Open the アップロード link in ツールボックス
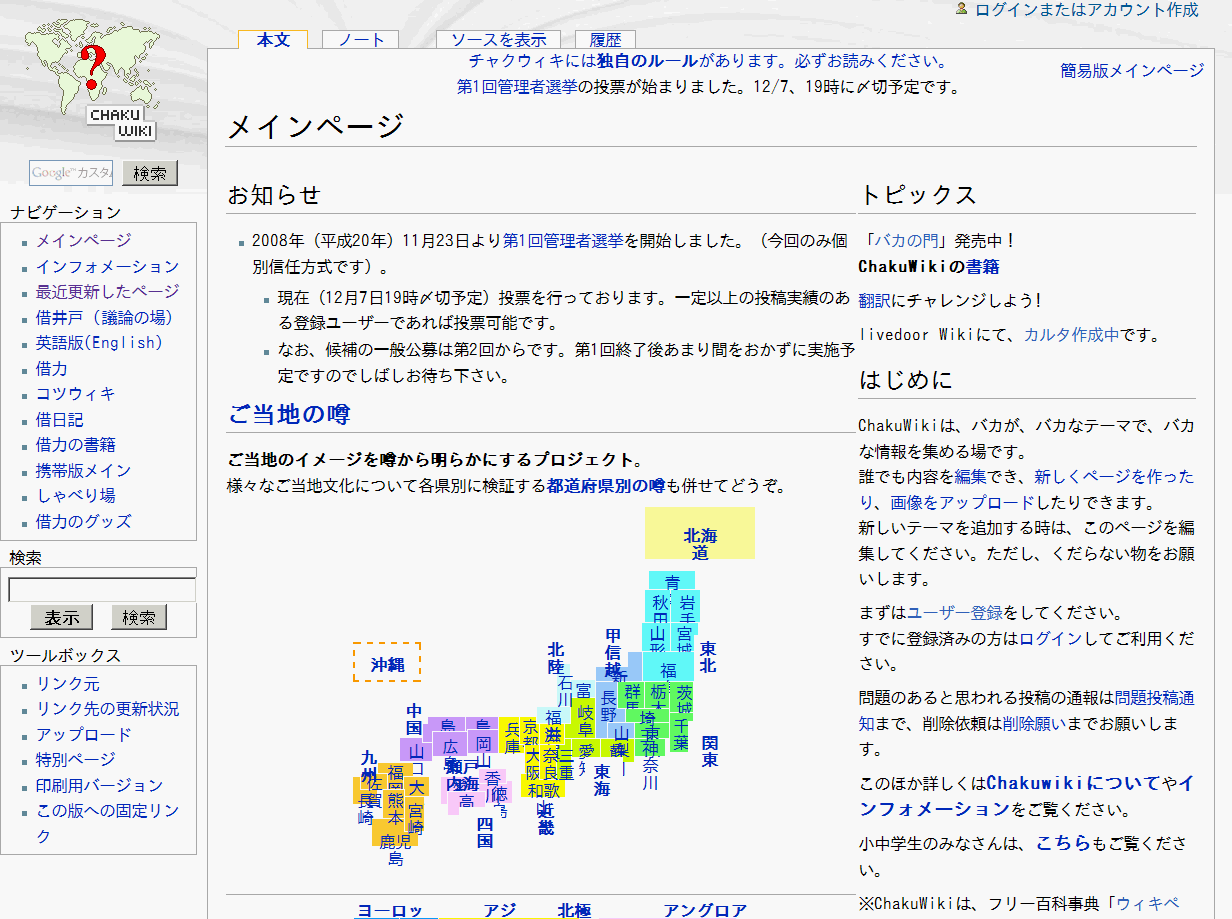Screen dimensions: 1232x919 click(x=84, y=735)
